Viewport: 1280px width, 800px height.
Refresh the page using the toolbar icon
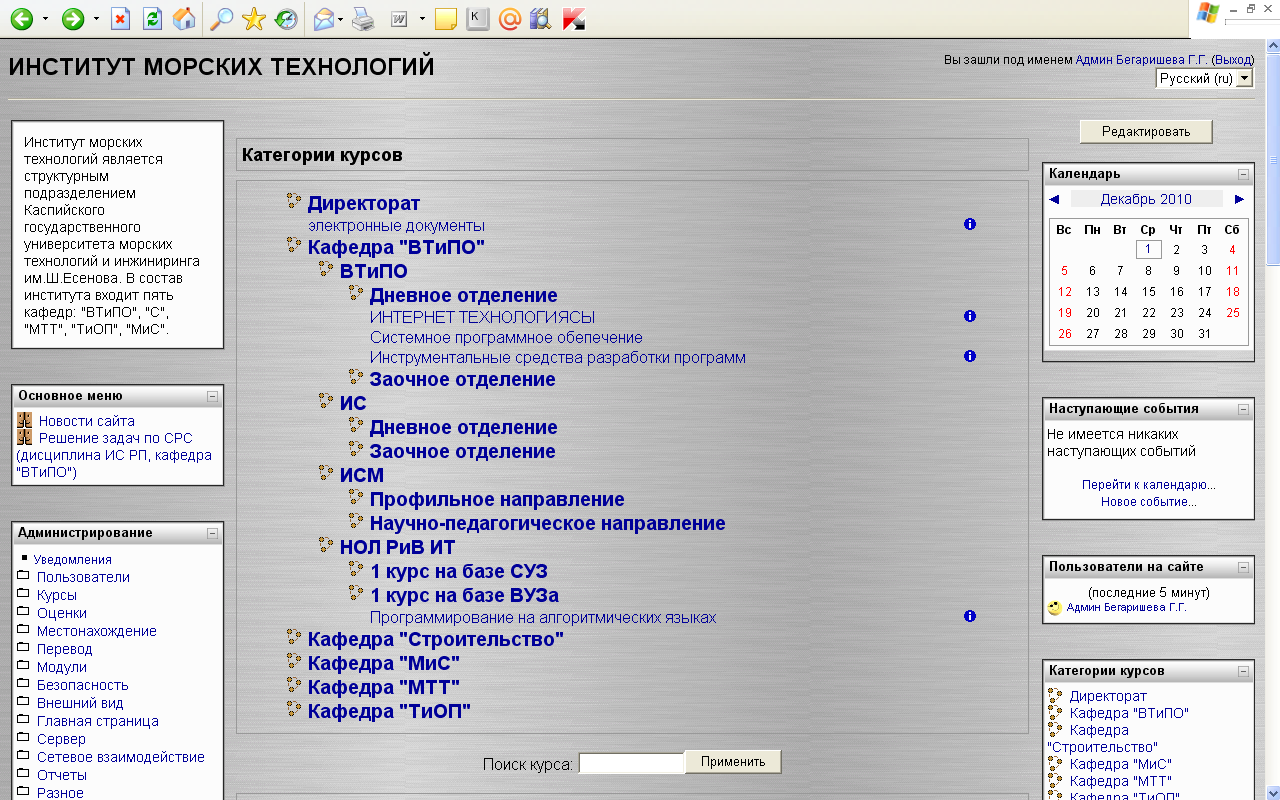(x=152, y=18)
